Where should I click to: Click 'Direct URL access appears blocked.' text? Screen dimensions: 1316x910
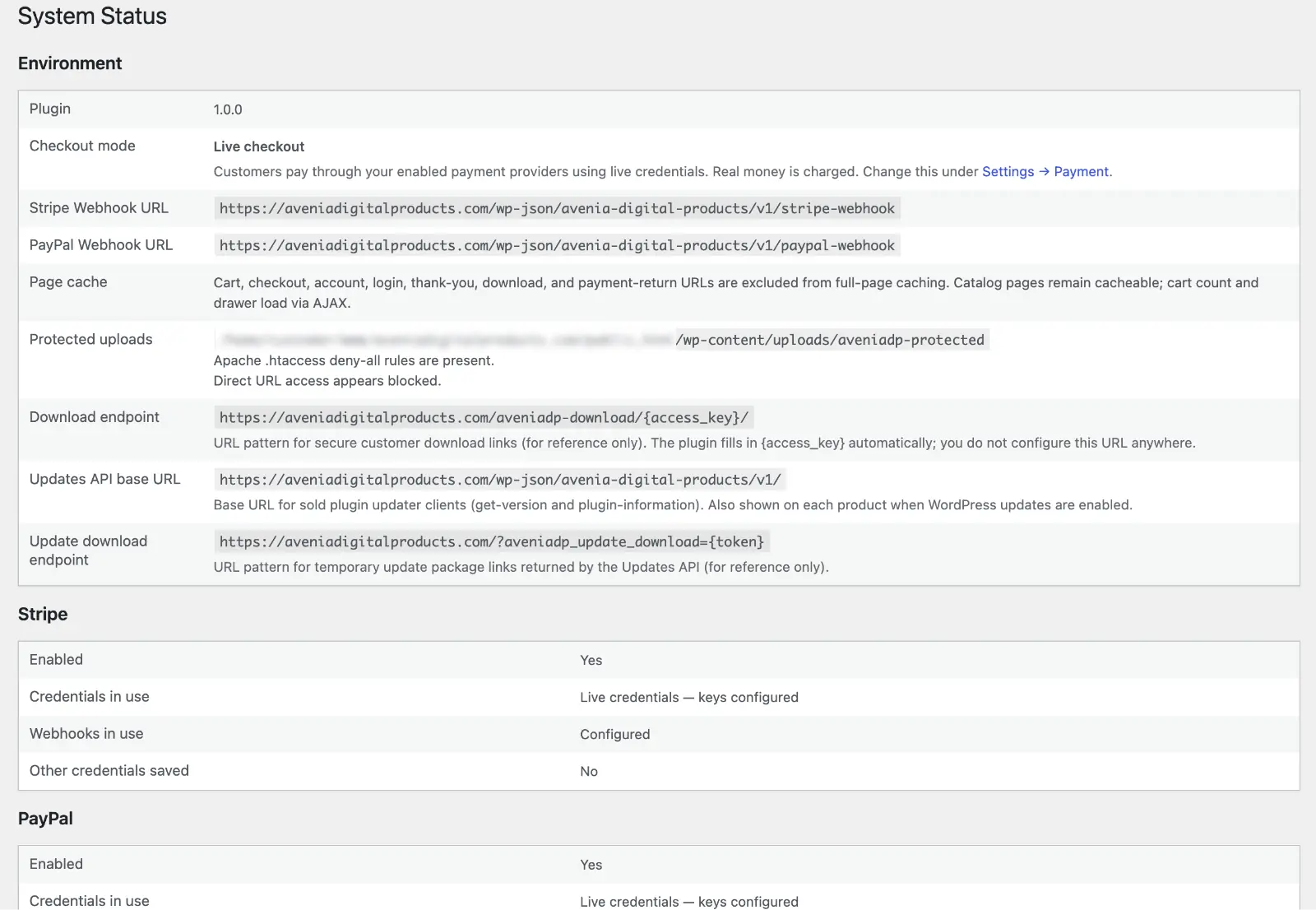(327, 381)
